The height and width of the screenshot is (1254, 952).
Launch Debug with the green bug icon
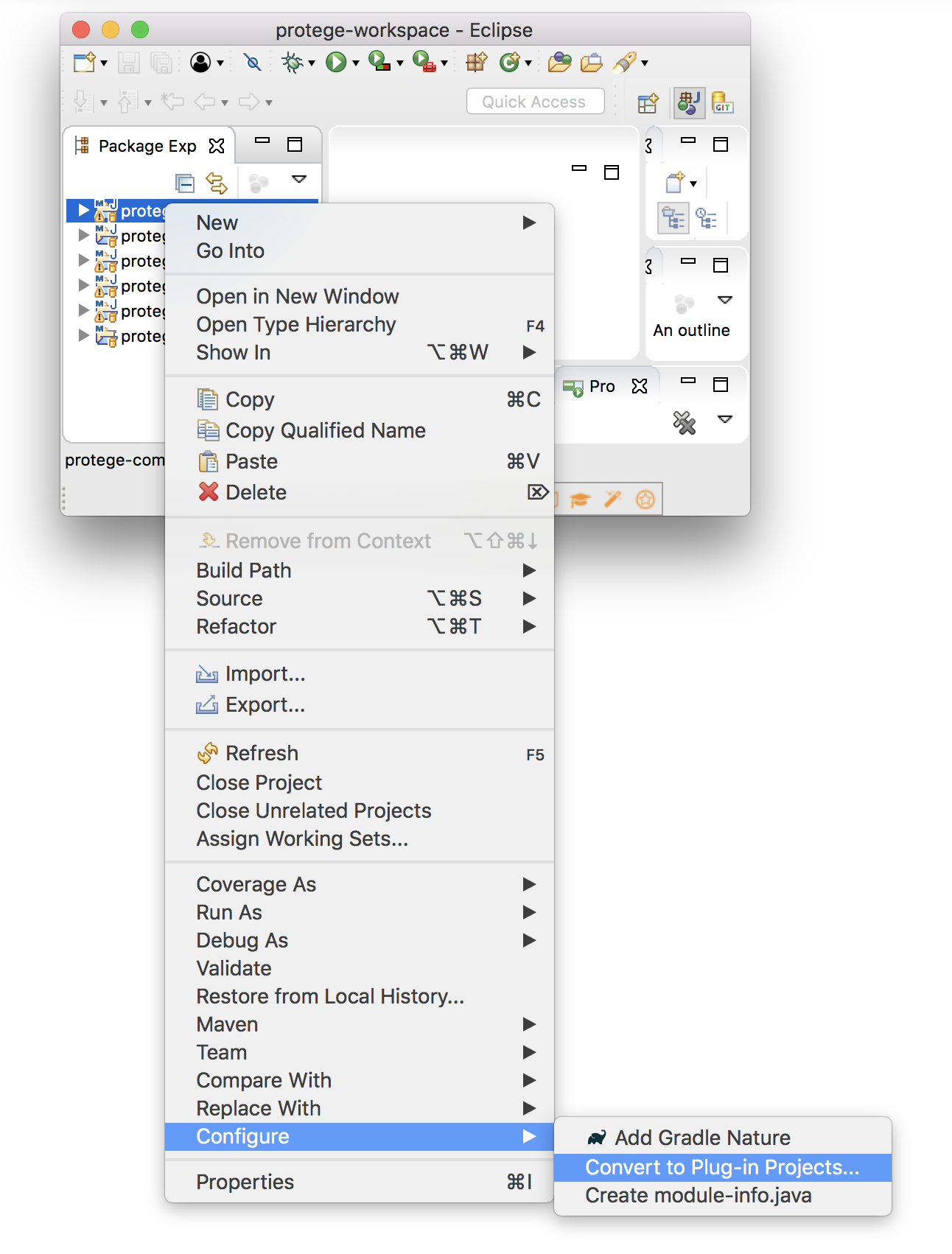coord(293,63)
